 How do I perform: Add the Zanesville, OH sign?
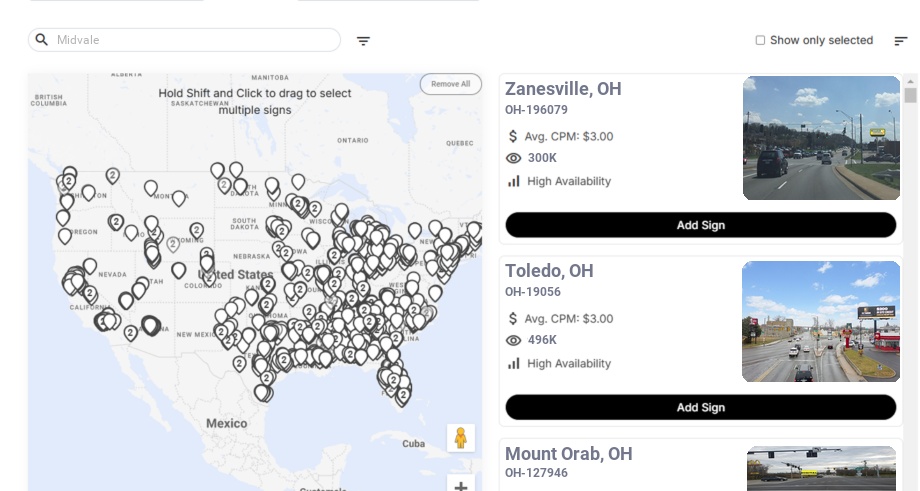pyautogui.click(x=700, y=225)
